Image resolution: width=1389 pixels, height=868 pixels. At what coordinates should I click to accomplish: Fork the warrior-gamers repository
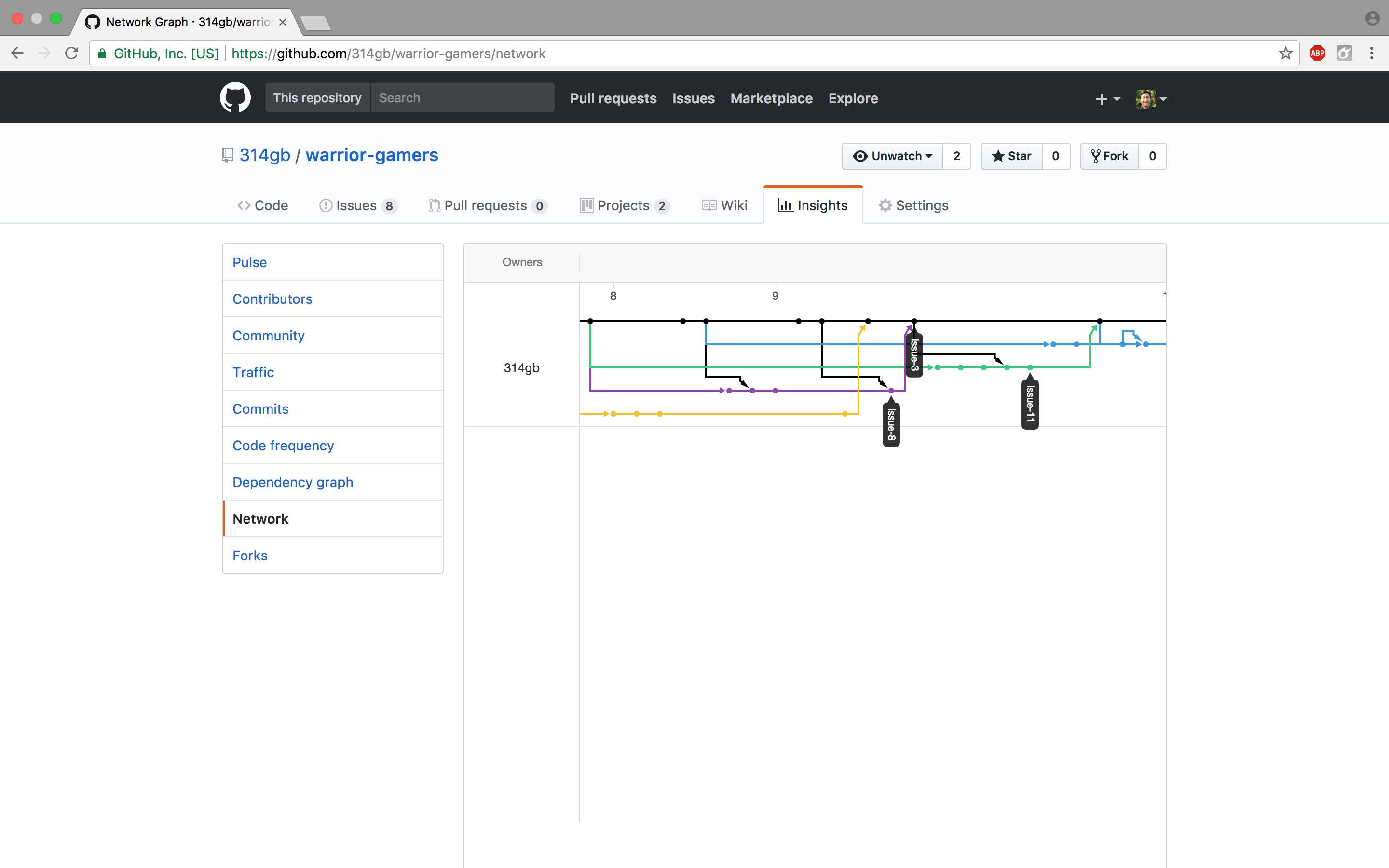tap(1109, 156)
